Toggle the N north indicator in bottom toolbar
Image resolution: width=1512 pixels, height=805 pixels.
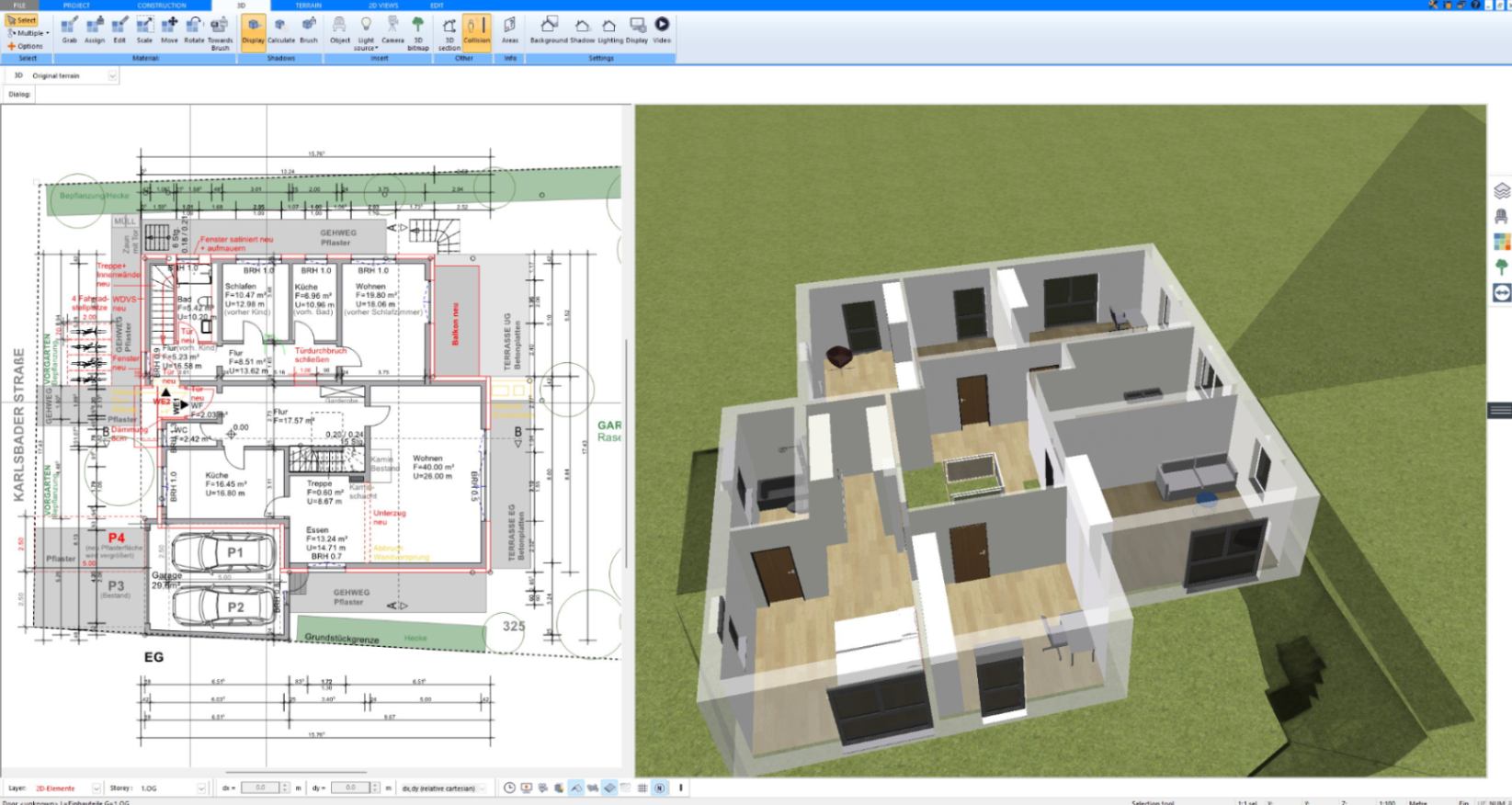(659, 788)
